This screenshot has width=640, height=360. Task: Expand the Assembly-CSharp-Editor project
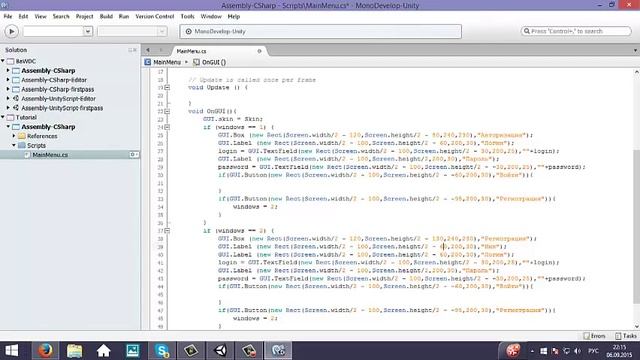point(8,80)
